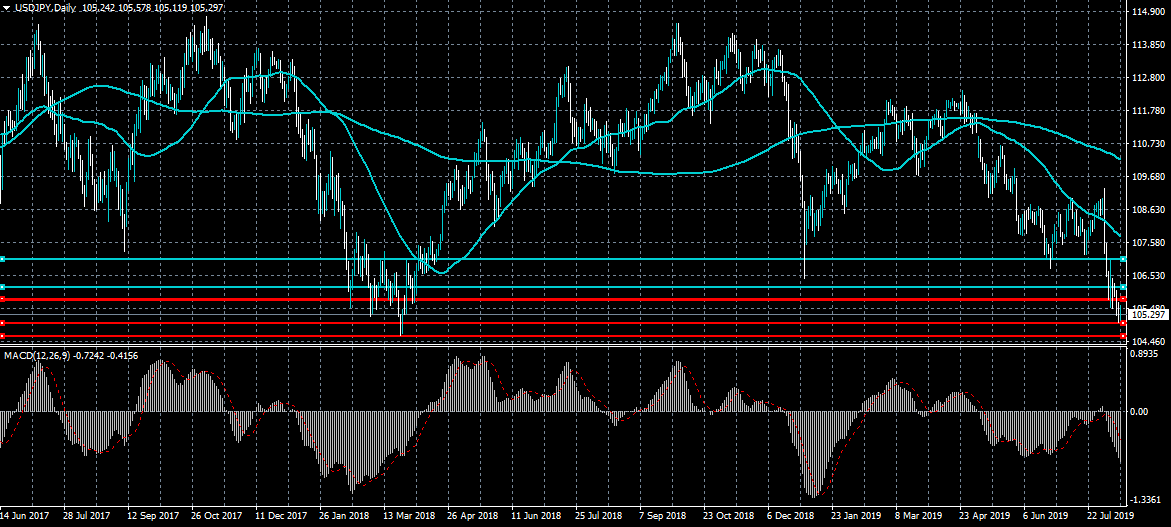The width and height of the screenshot is (1171, 527).
Task: Click the 110.730 price scale label
Action: 1147,144
